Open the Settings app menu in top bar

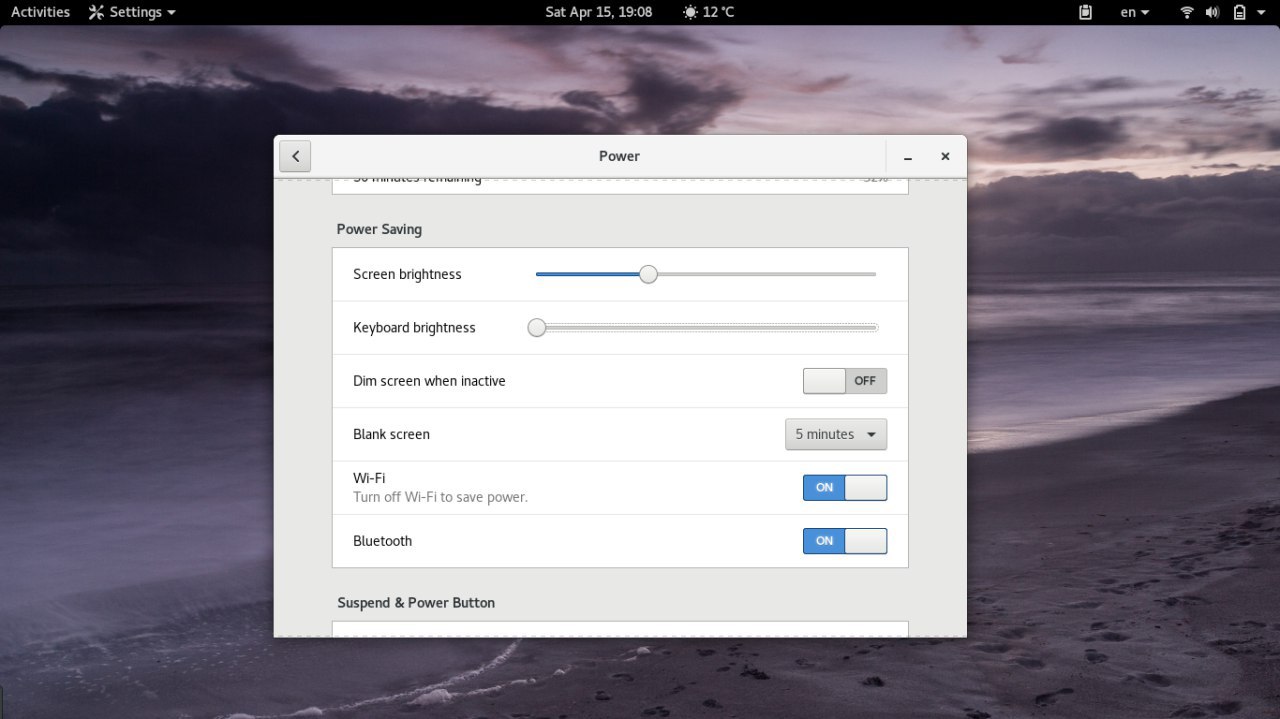132,12
